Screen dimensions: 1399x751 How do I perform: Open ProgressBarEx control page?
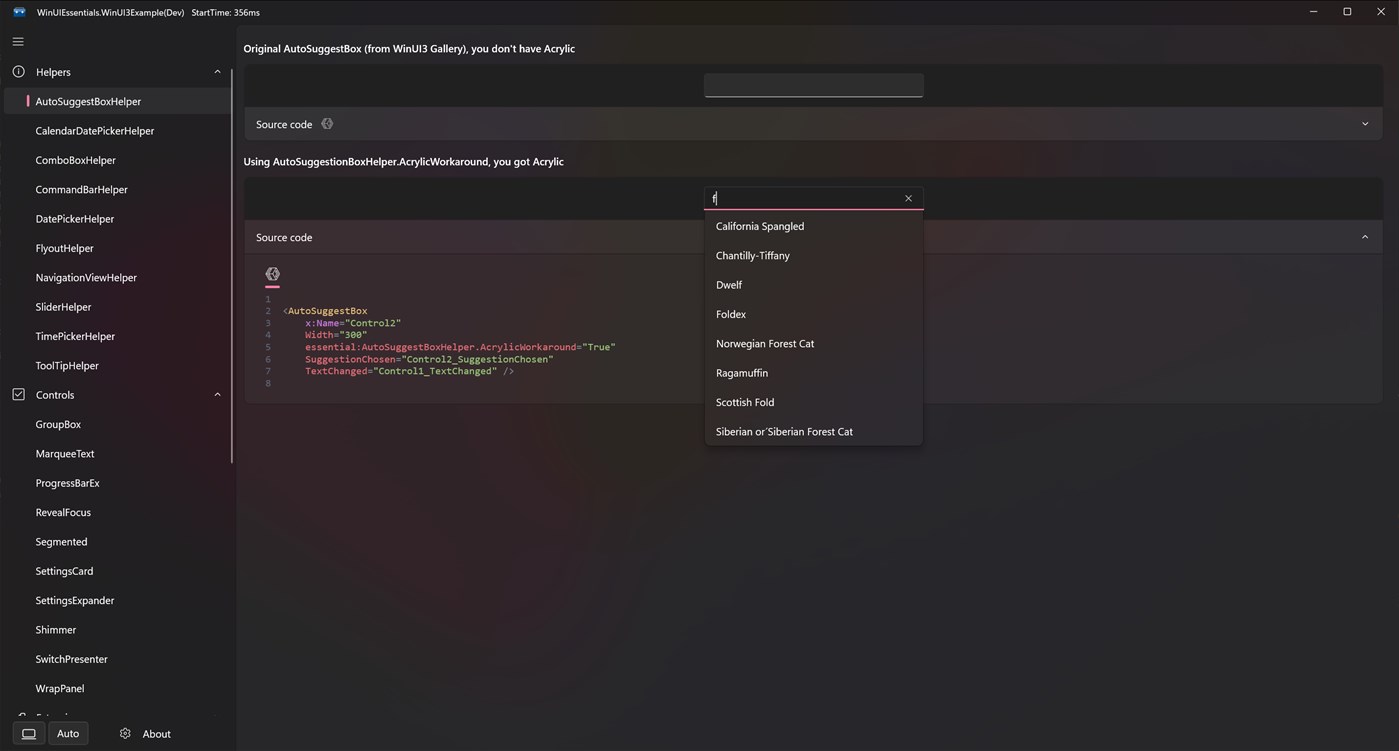[118, 483]
